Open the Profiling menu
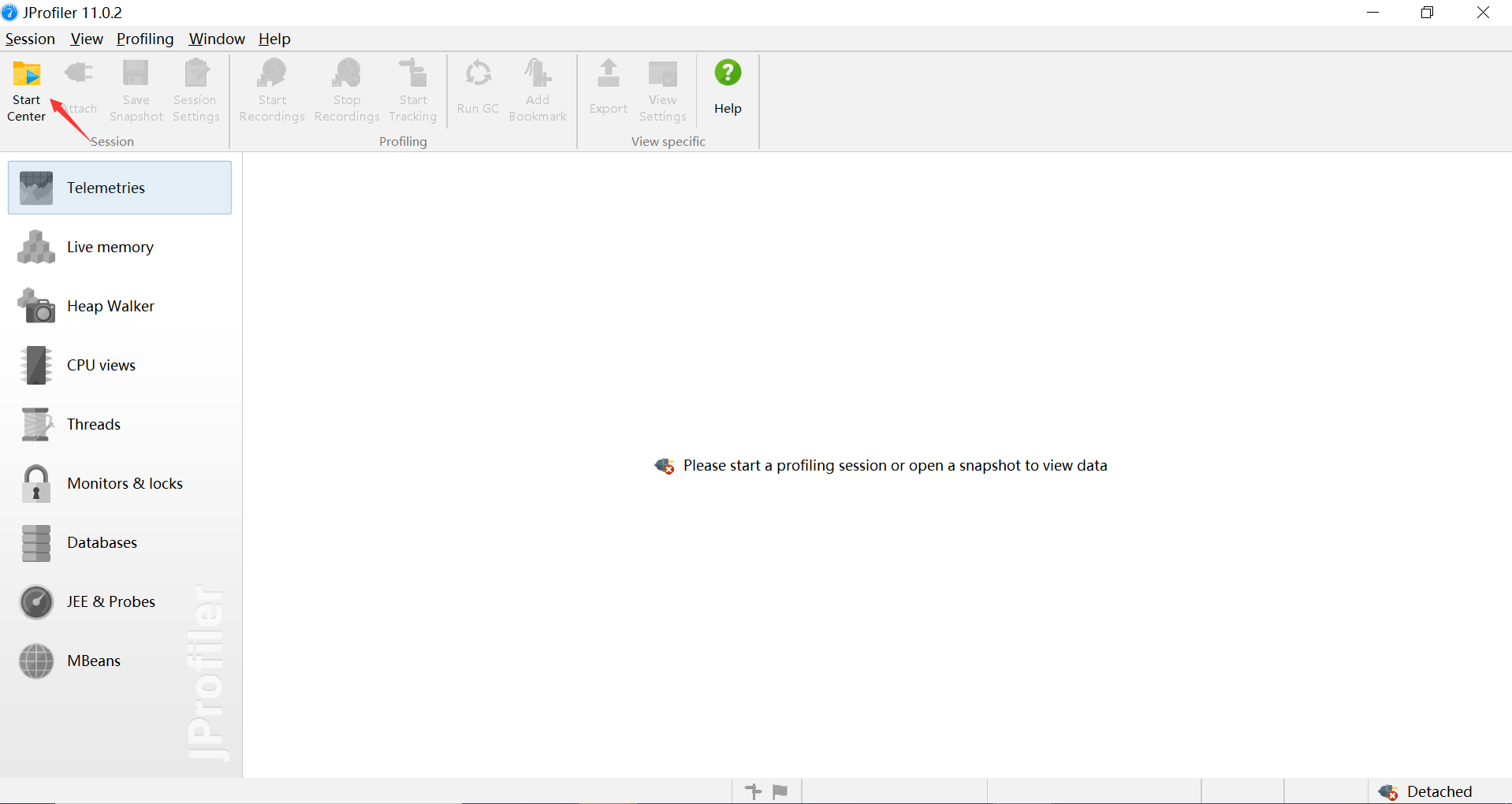 coord(145,39)
